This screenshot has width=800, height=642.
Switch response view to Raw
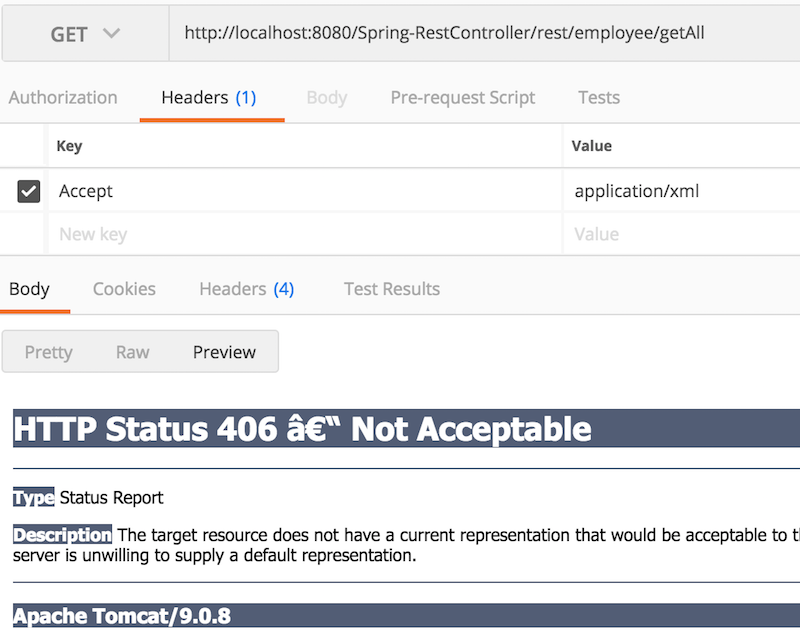click(133, 352)
